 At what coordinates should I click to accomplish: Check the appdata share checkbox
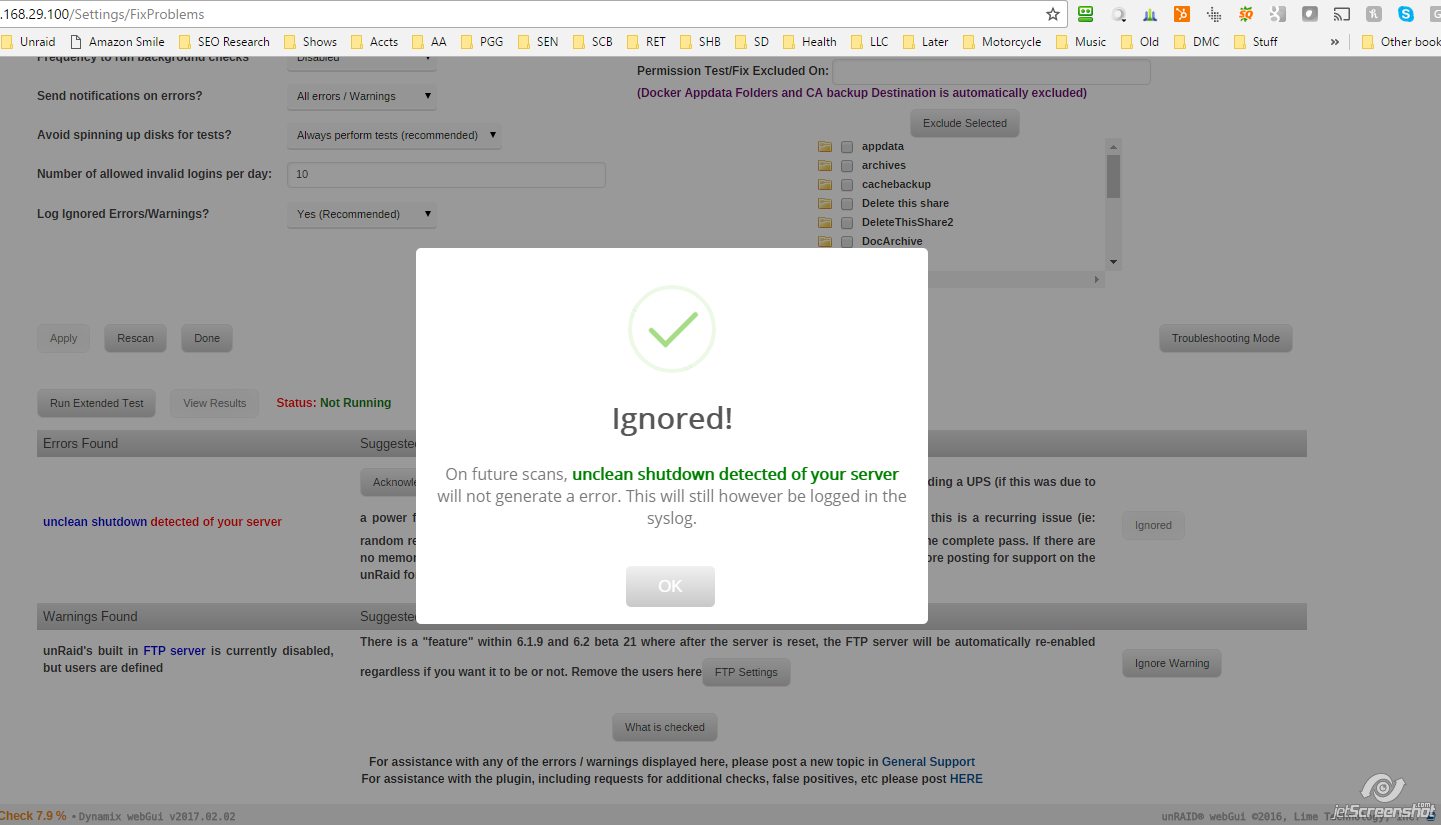point(847,147)
